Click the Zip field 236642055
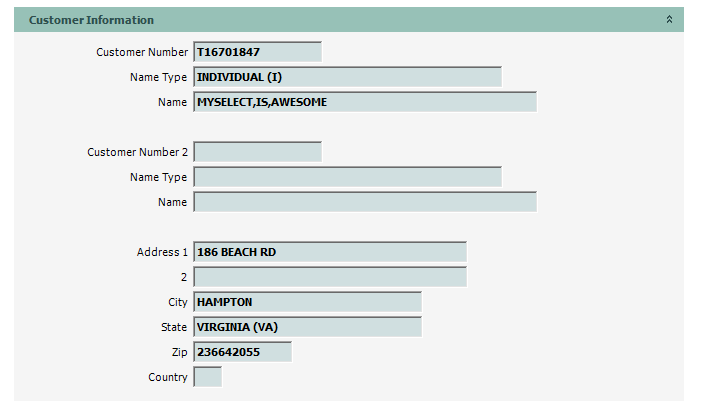This screenshot has height=410, width=718. coord(242,352)
